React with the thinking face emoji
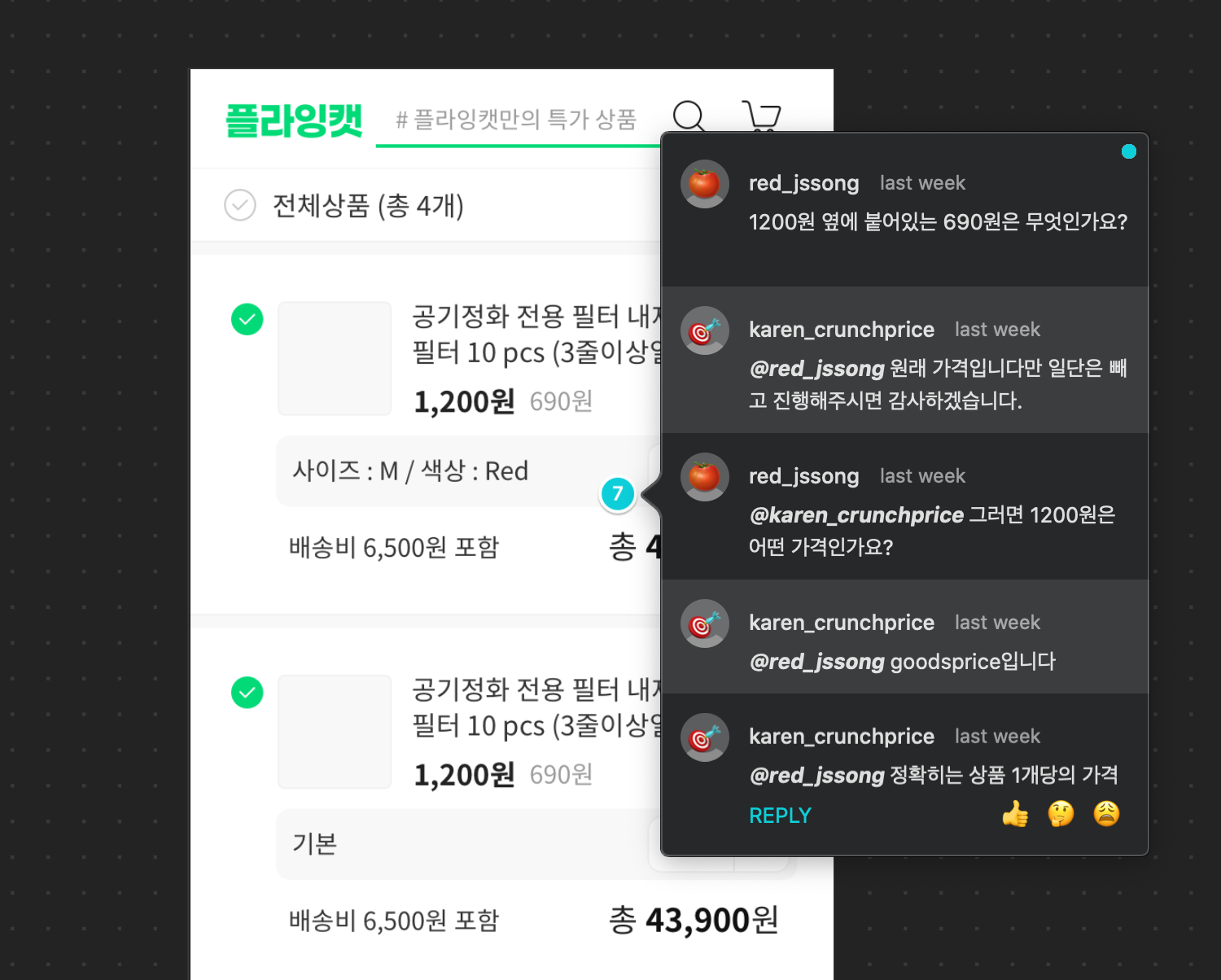 pyautogui.click(x=1061, y=813)
